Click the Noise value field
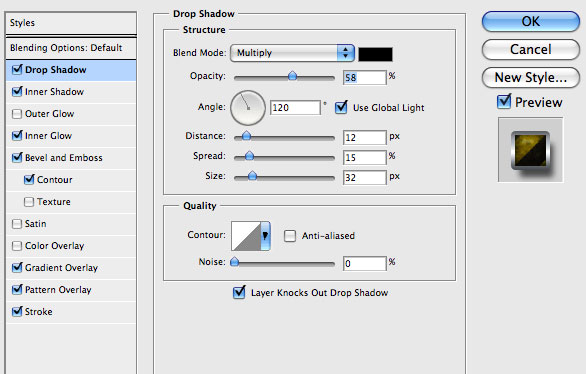586x374 pixels. coord(364,263)
